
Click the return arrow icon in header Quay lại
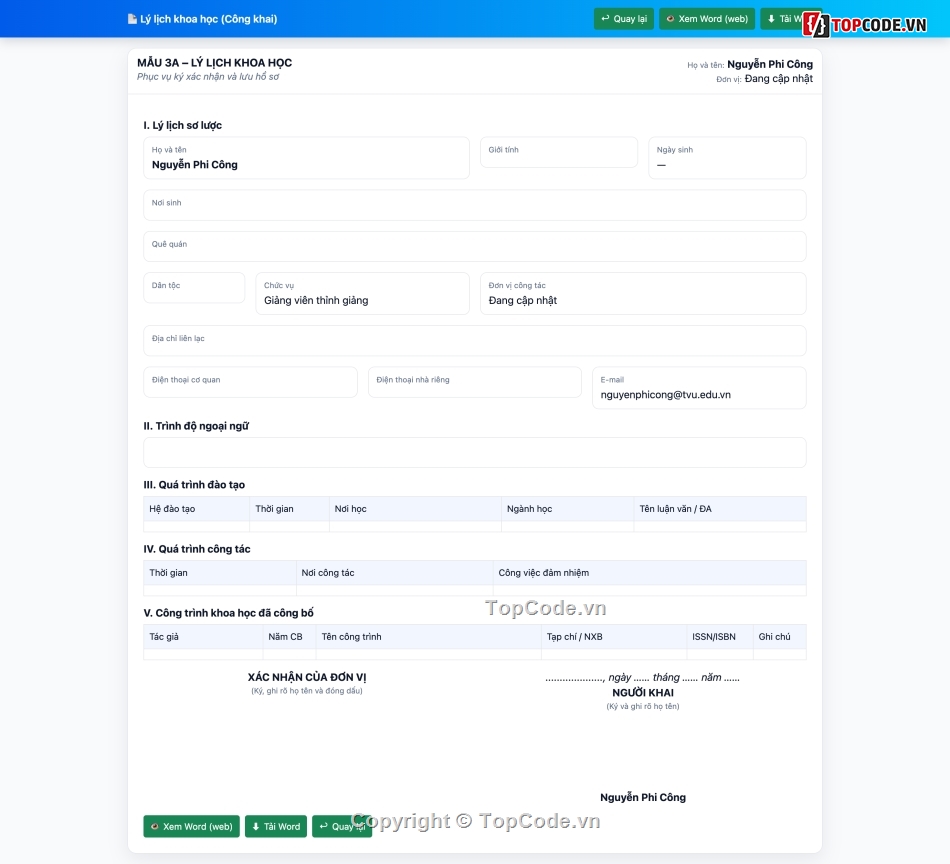[605, 19]
